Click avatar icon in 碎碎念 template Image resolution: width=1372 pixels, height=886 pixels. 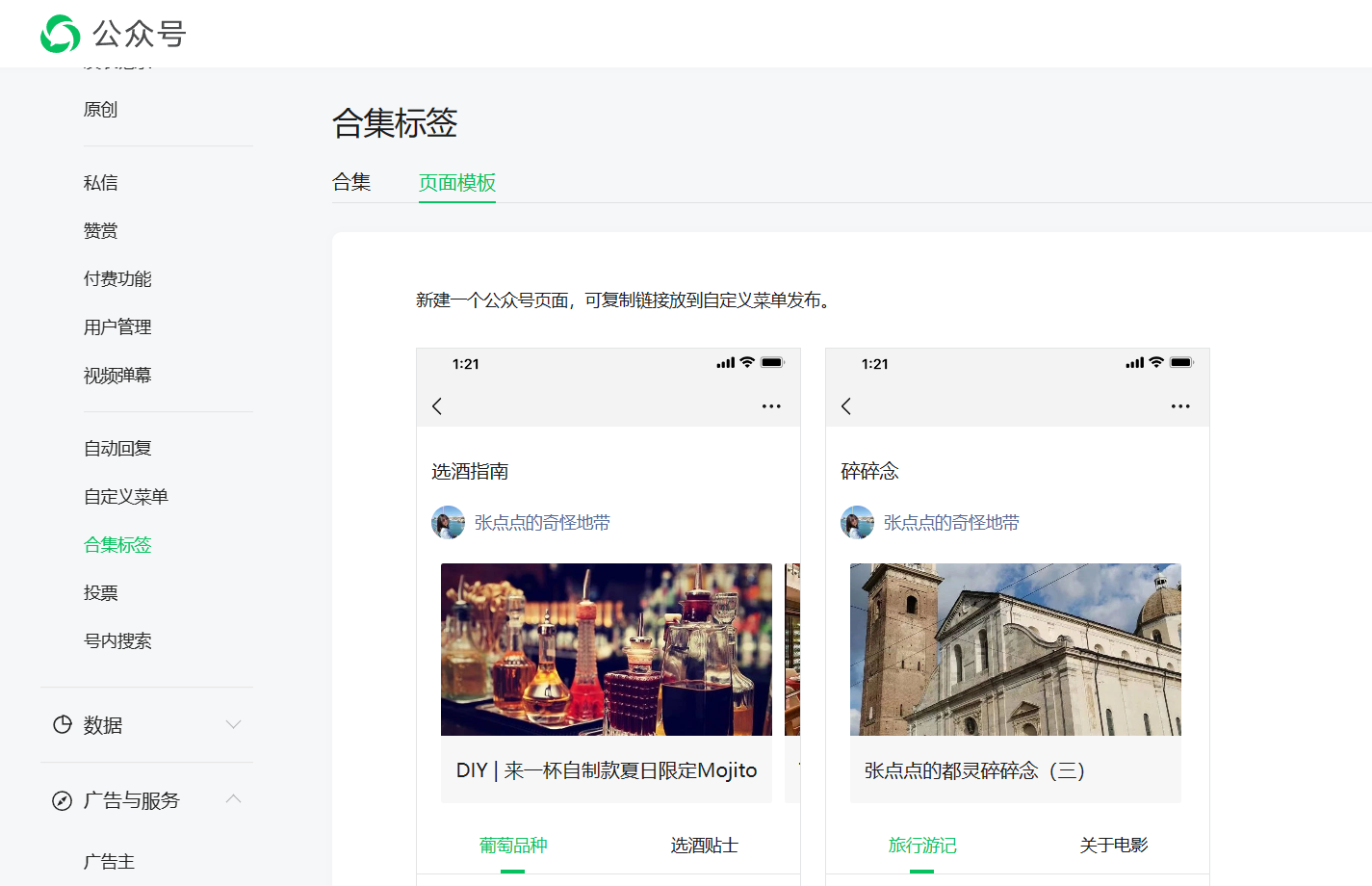click(857, 523)
